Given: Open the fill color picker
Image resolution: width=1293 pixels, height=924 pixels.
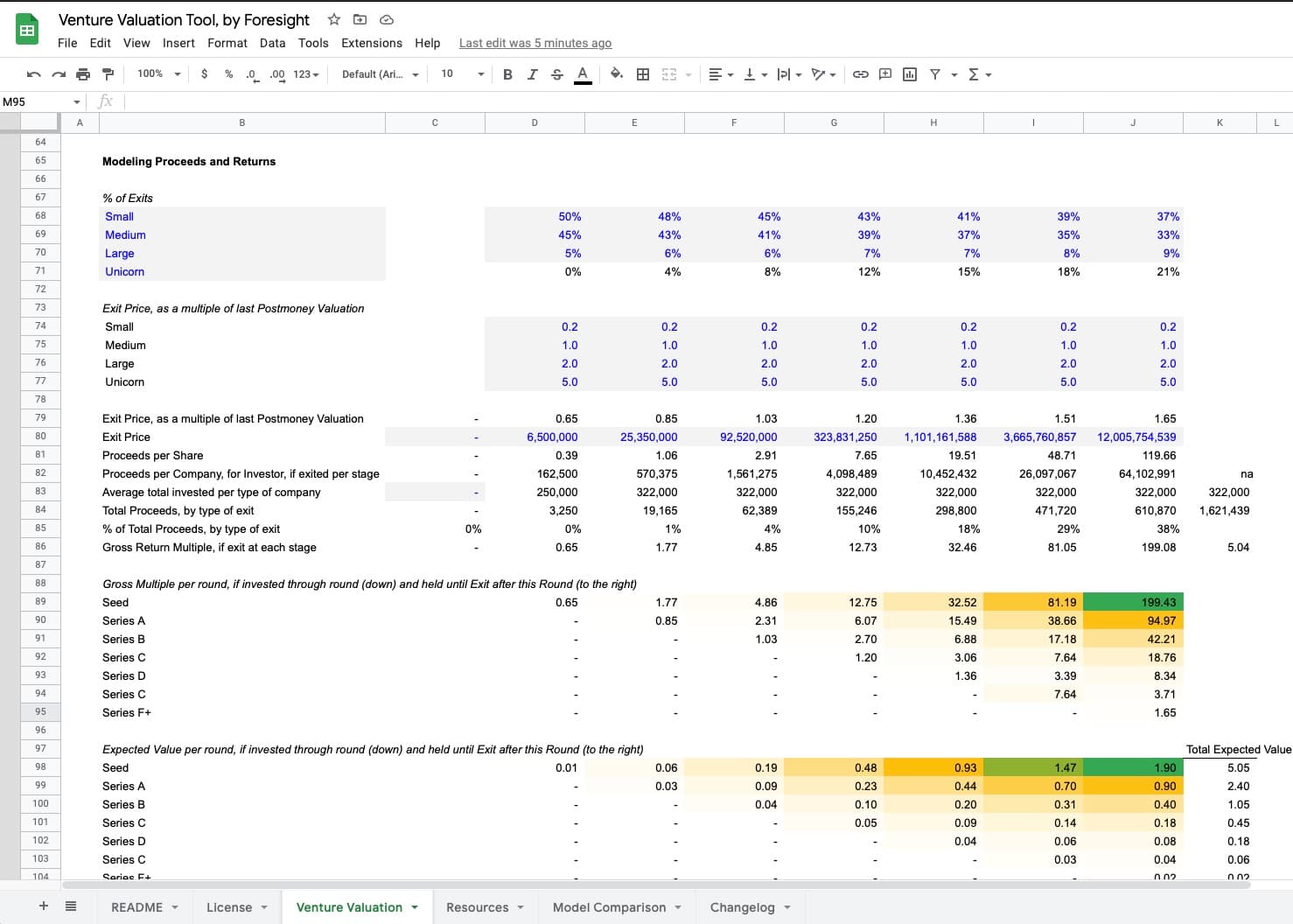Looking at the screenshot, I should coord(617,74).
